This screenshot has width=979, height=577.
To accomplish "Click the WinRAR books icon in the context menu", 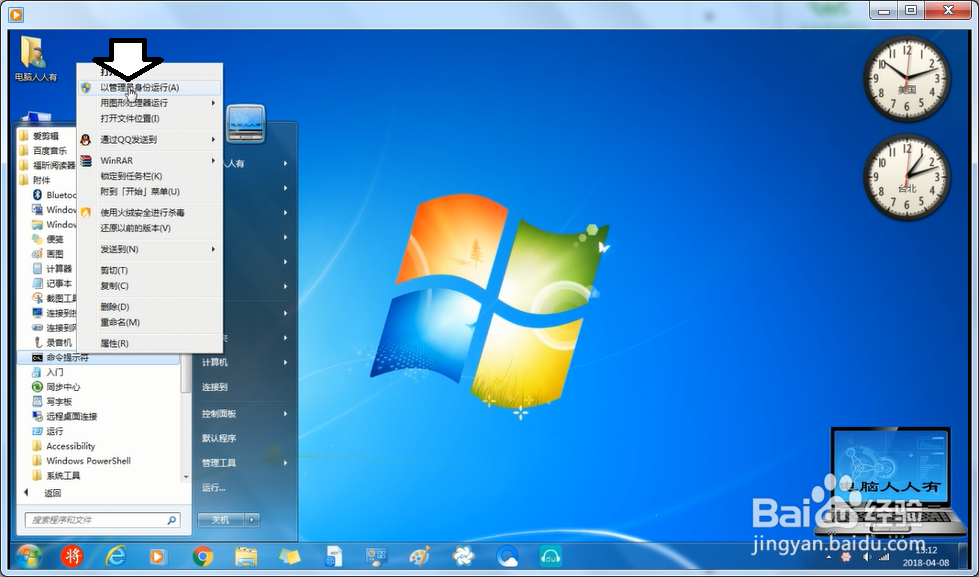I will (x=86, y=160).
